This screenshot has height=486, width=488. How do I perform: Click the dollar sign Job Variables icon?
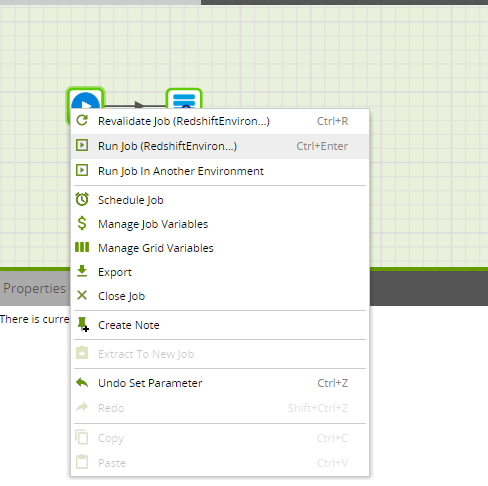82,223
